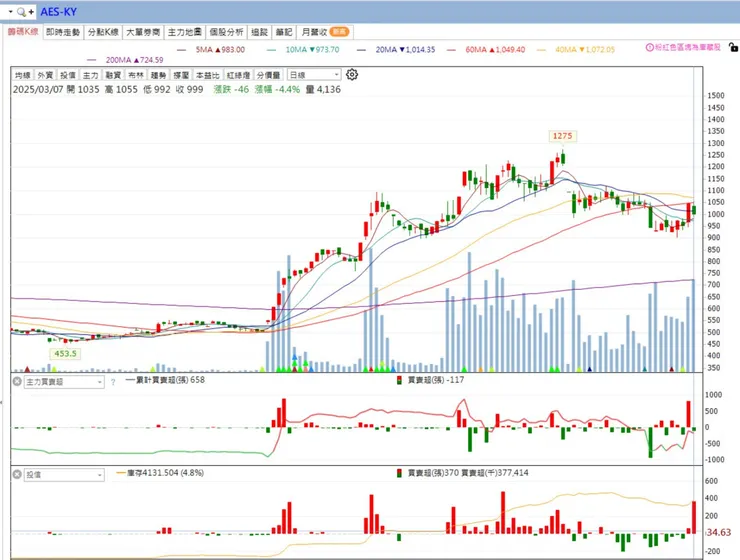Open the small dropdown arrow left of the search icon
This screenshot has width=740, height=560.
[x=10, y=11]
